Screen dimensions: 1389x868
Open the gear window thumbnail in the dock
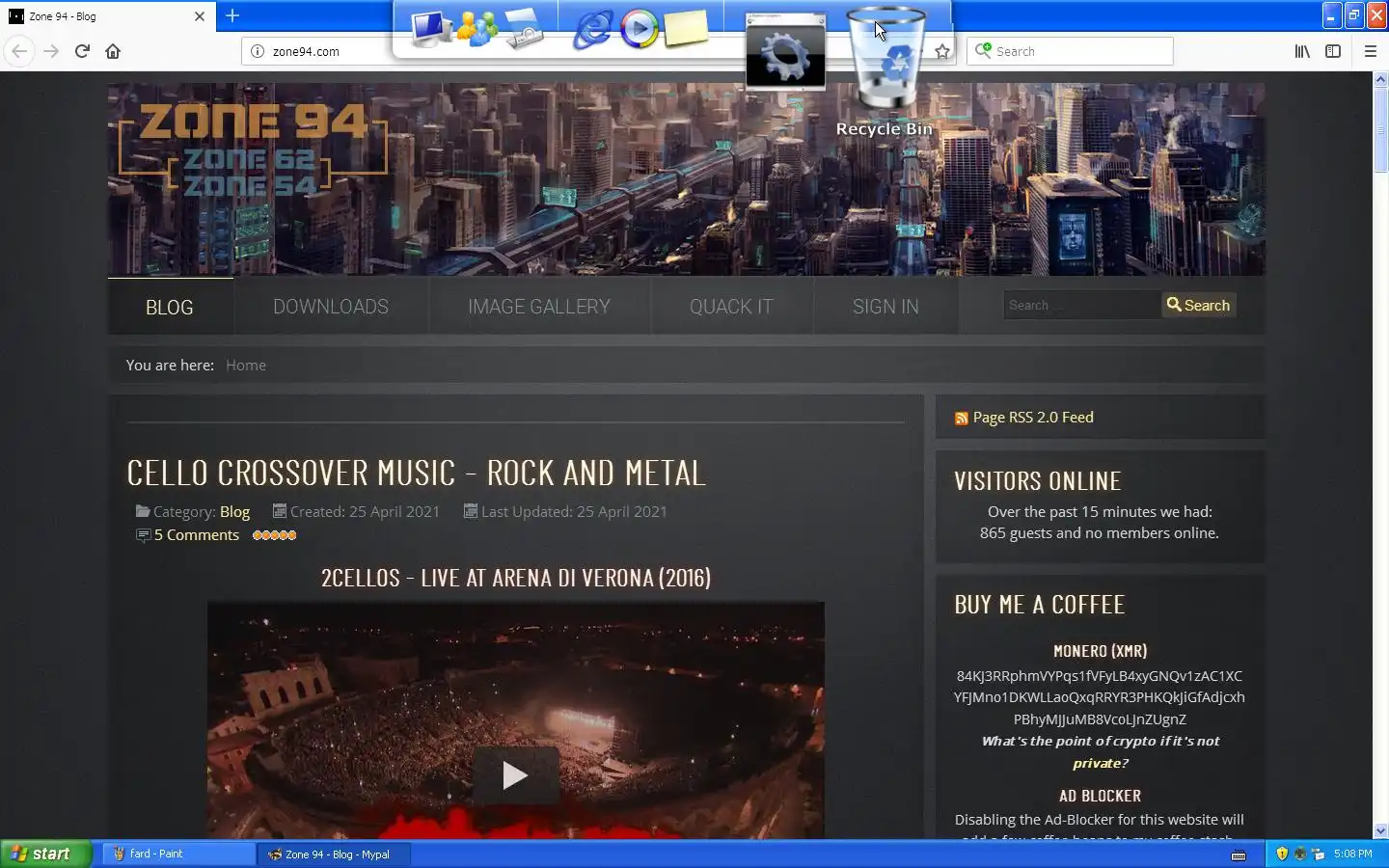785,52
